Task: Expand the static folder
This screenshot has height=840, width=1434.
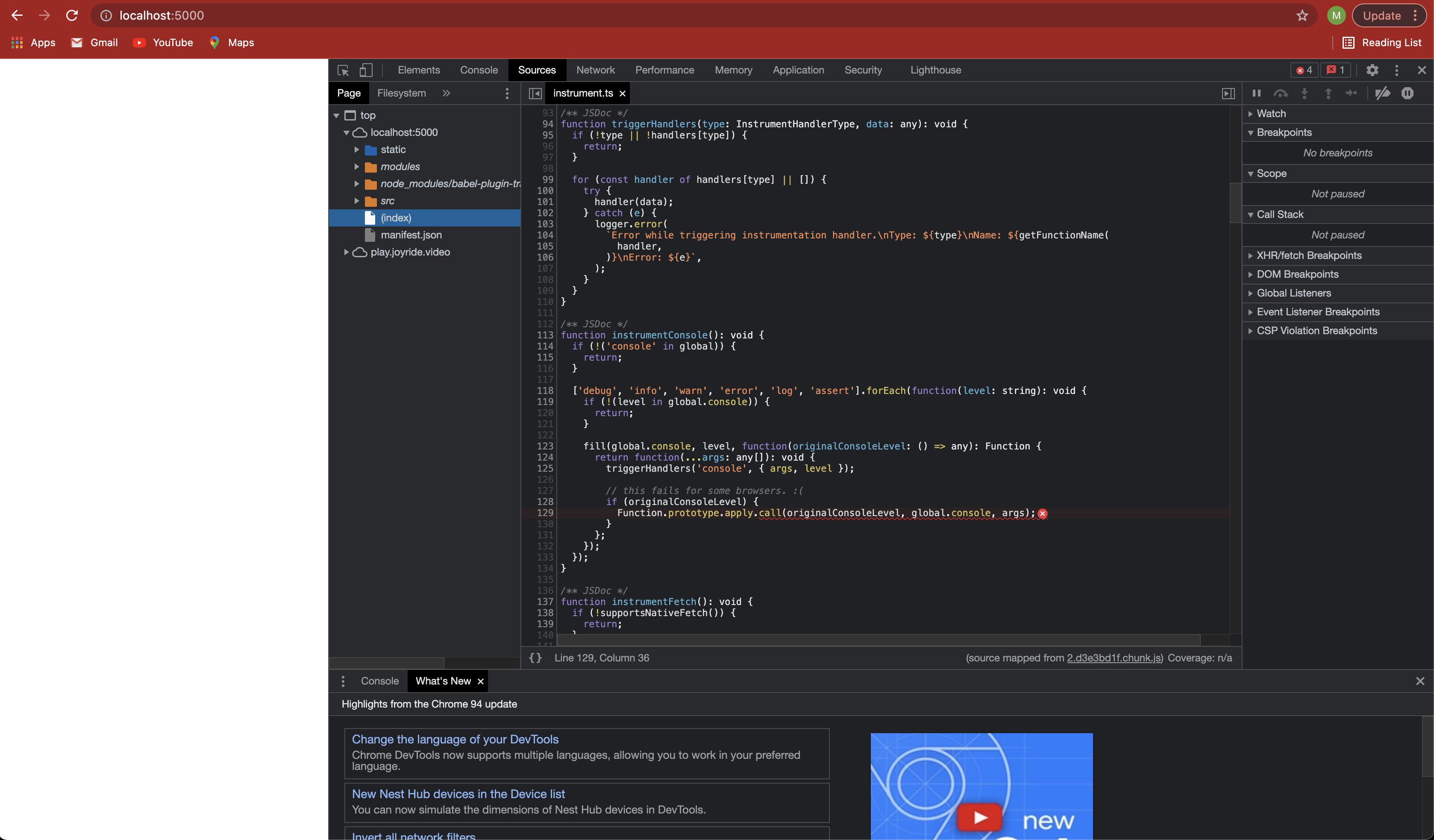Action: [357, 150]
